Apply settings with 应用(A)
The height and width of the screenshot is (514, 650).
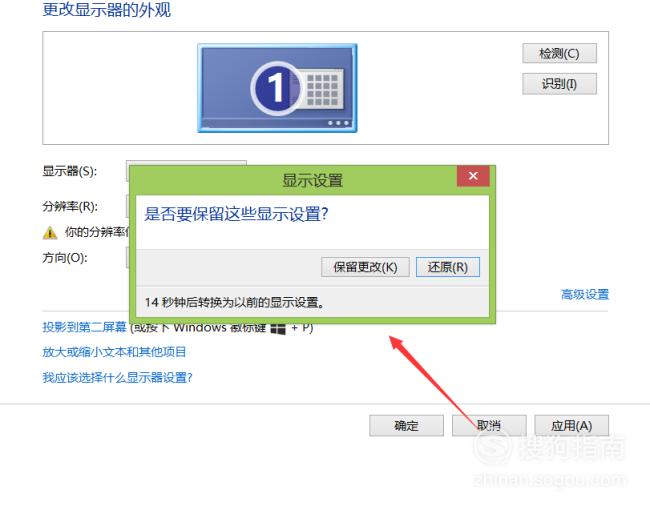coord(572,425)
